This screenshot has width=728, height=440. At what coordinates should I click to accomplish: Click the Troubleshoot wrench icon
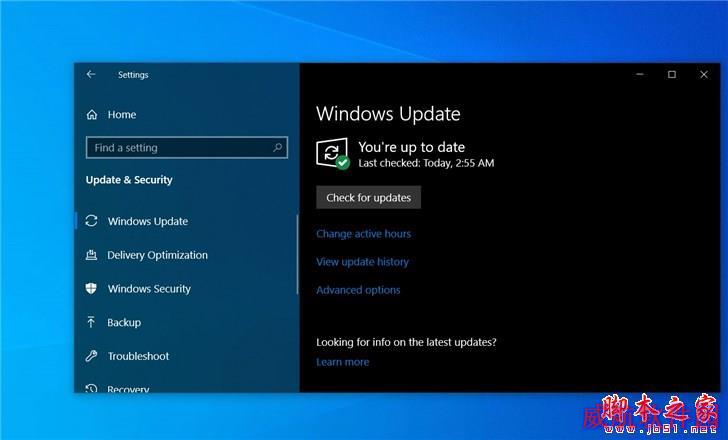[x=91, y=356]
